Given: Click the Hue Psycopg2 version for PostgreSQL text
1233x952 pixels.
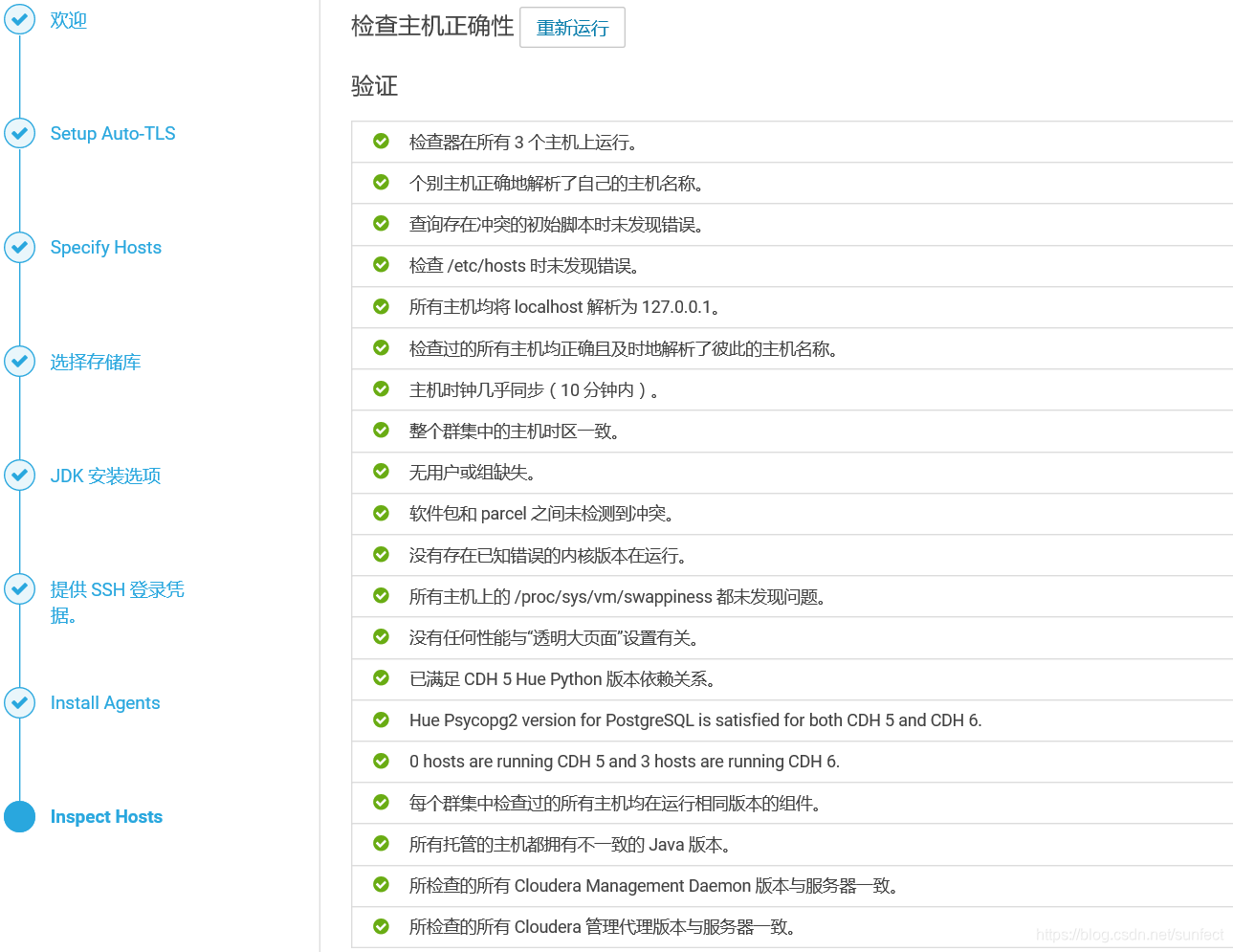Looking at the screenshot, I should 695,720.
